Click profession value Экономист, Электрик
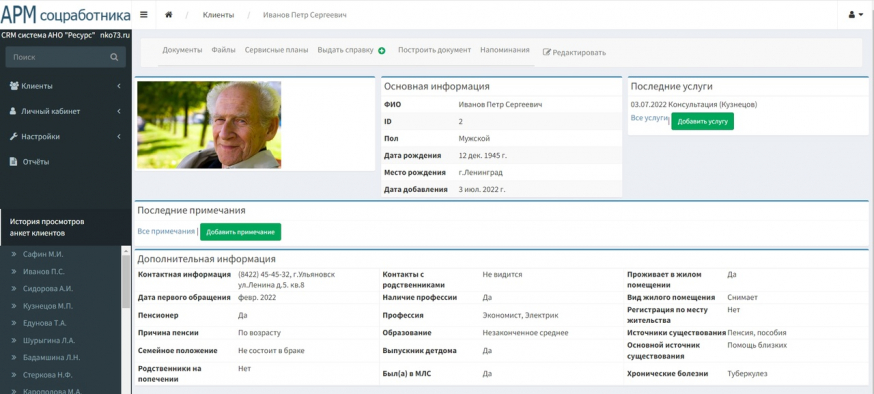The width and height of the screenshot is (874, 394). click(x=520, y=315)
